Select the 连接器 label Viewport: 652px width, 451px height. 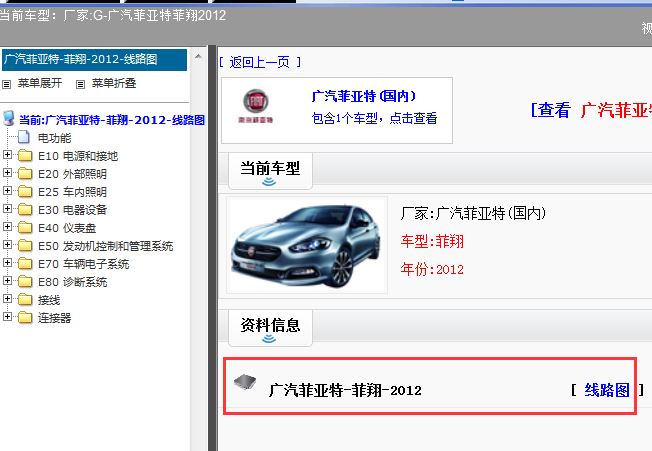click(x=54, y=318)
